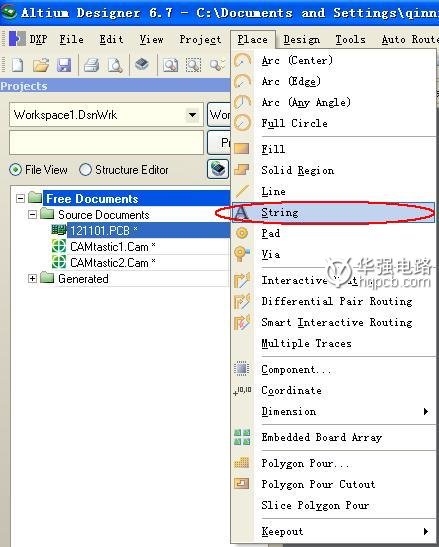Screen dimensions: 439x547
Task: Click the Polygon Pour Cutout icon
Action: [242, 484]
